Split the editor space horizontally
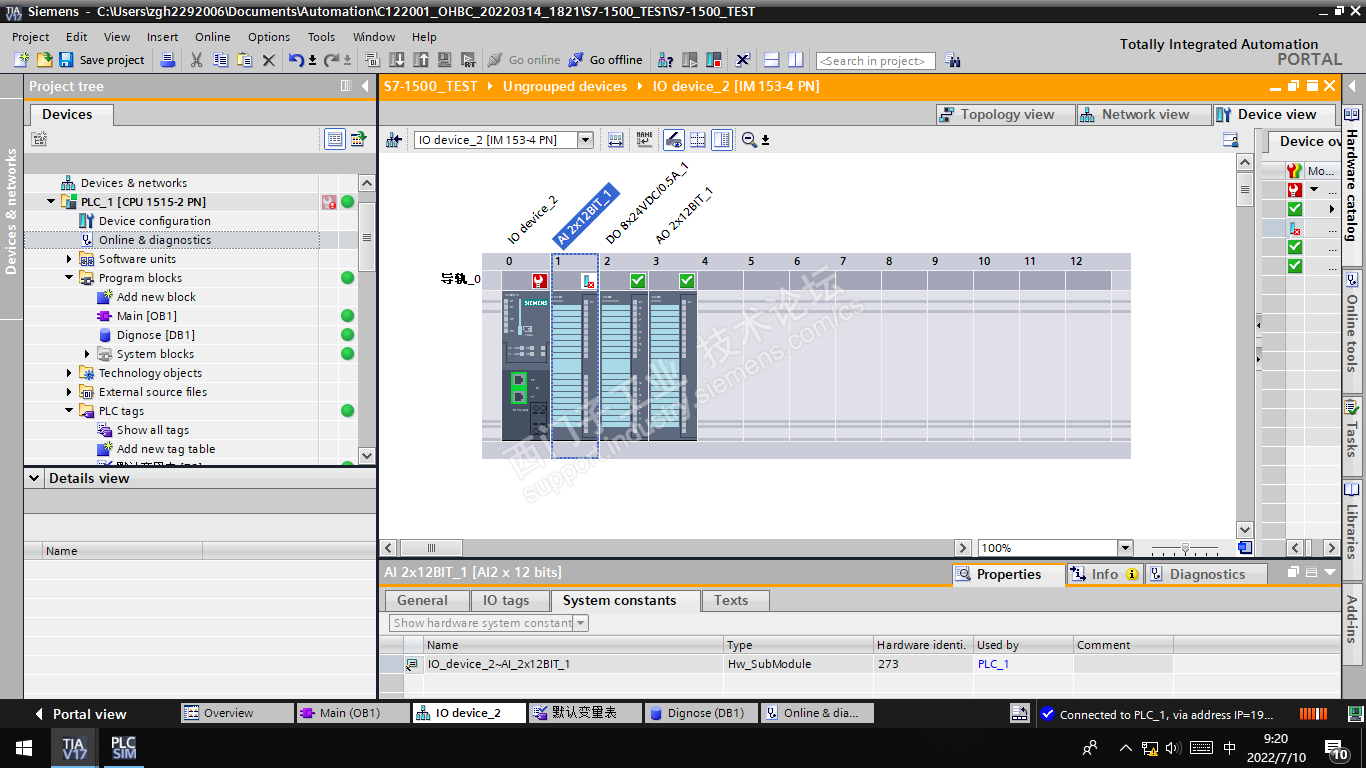1366x768 pixels. coord(771,60)
